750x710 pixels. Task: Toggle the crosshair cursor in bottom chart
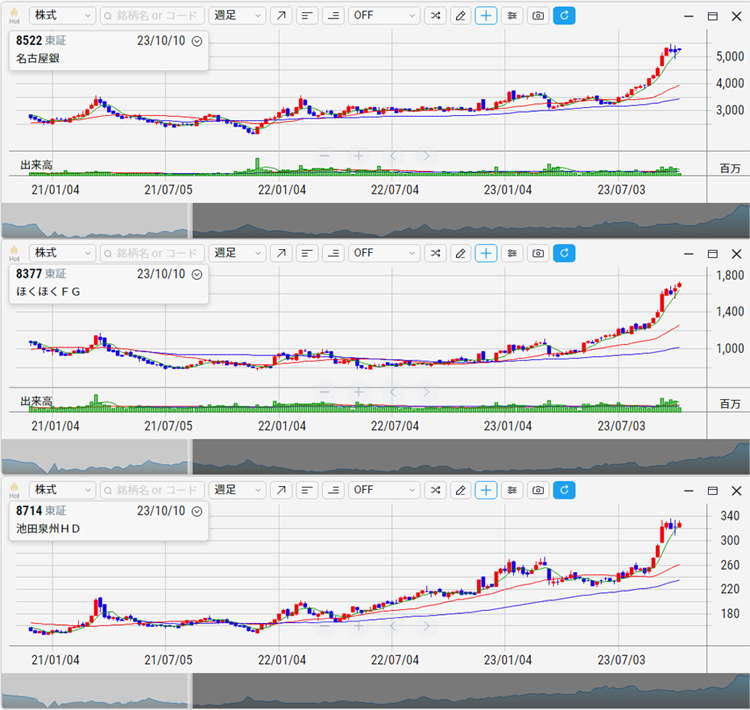486,490
